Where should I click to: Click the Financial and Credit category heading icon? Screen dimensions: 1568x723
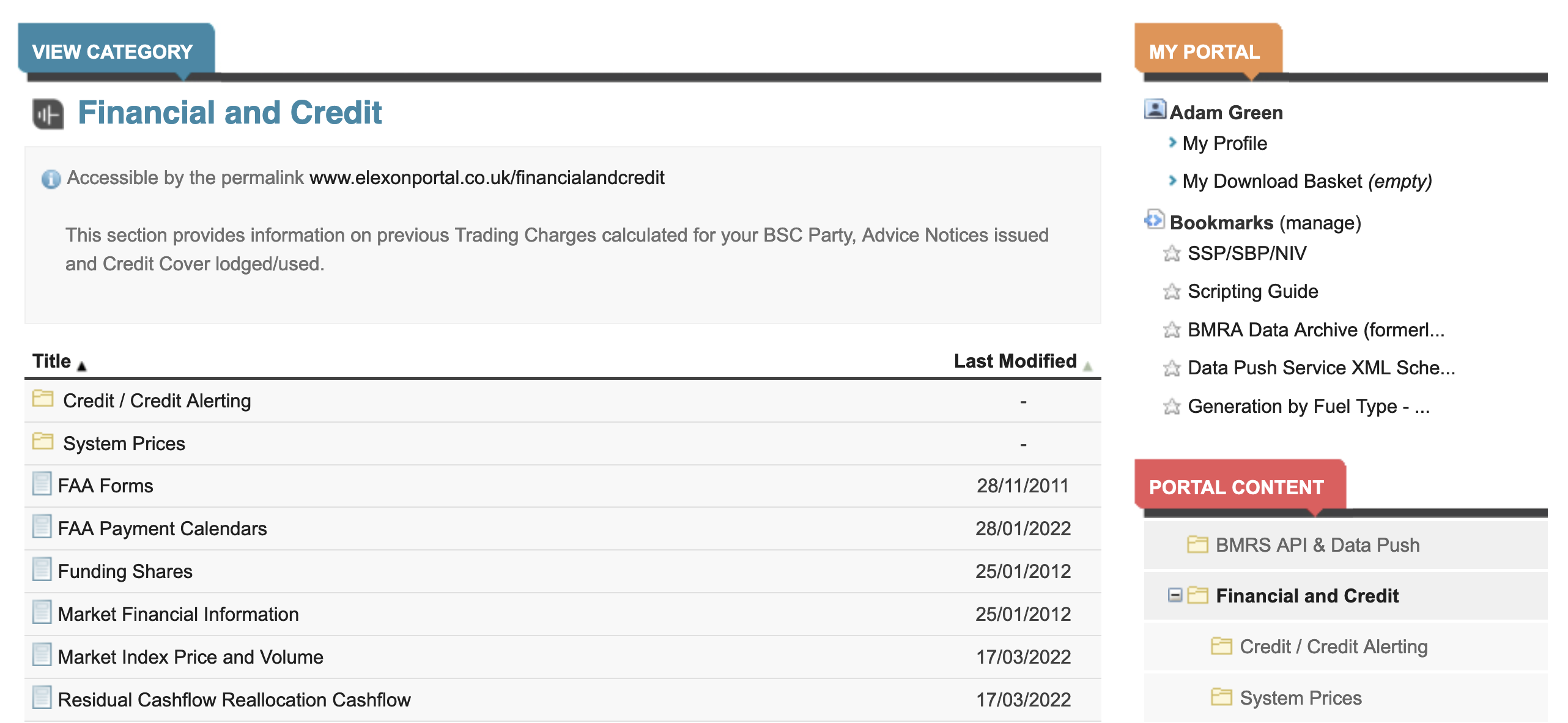pos(48,114)
